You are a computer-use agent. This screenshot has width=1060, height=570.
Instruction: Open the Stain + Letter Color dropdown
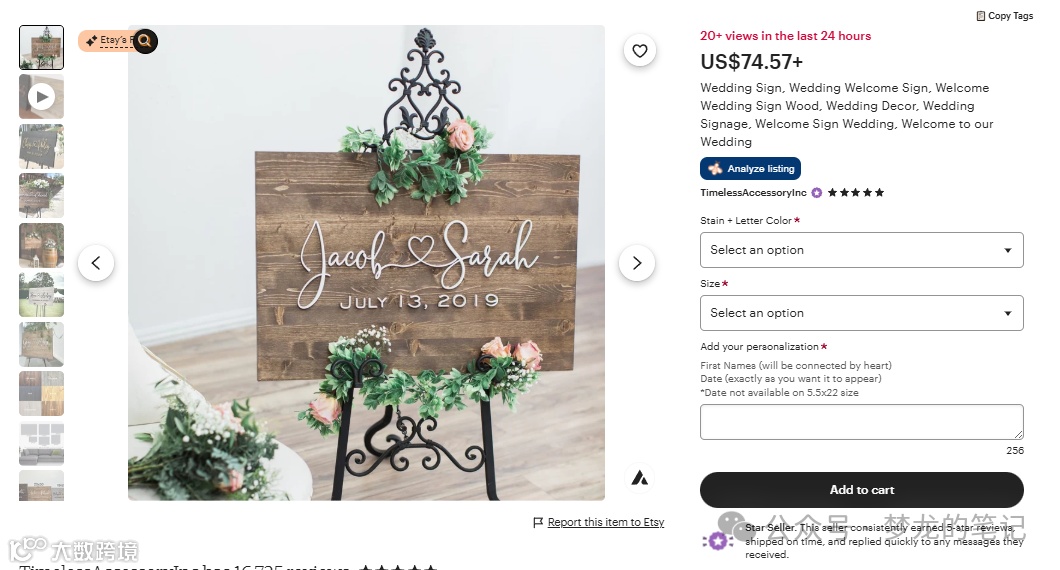(x=861, y=250)
